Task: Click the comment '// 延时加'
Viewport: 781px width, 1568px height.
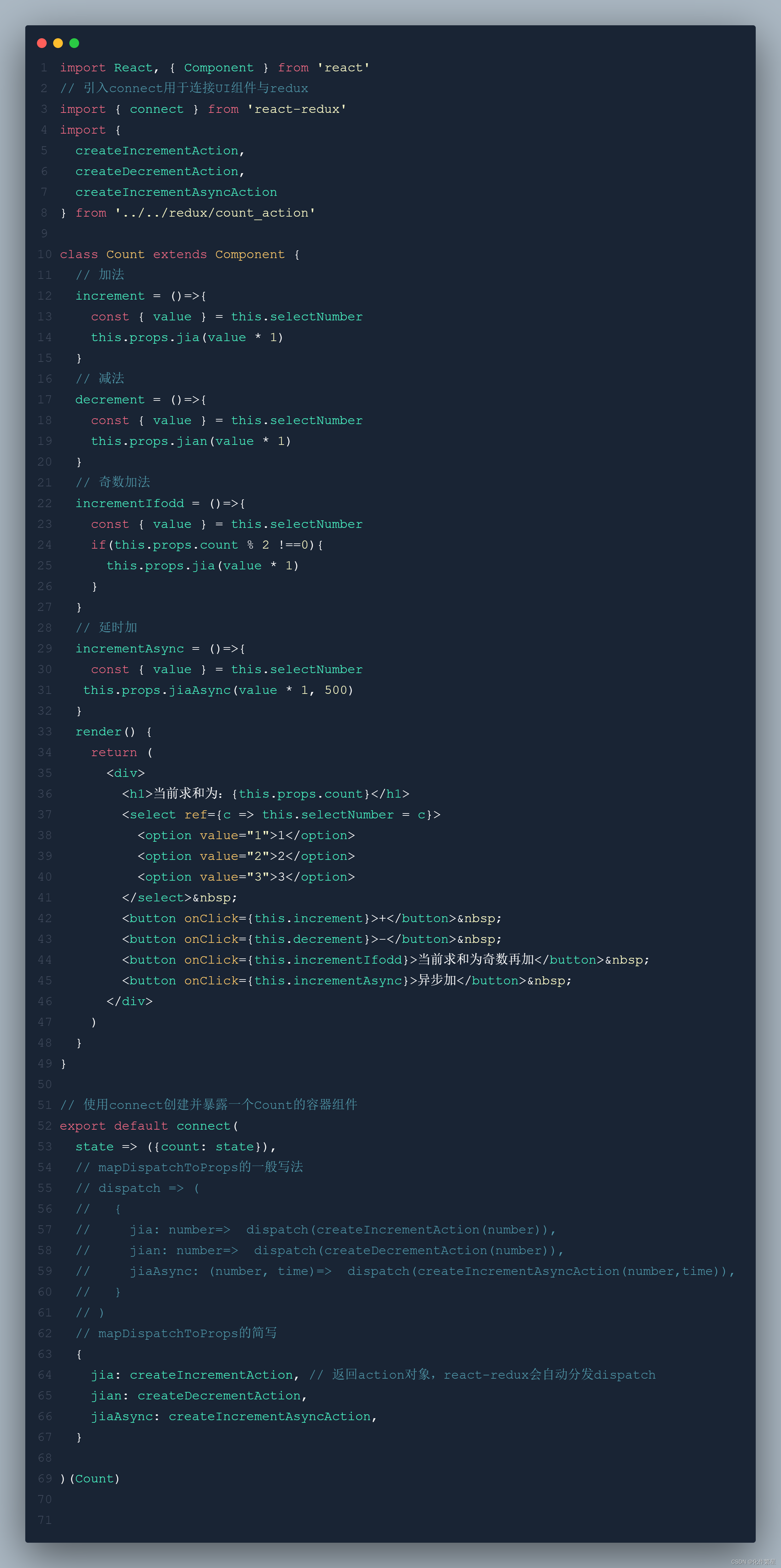Action: [x=106, y=628]
